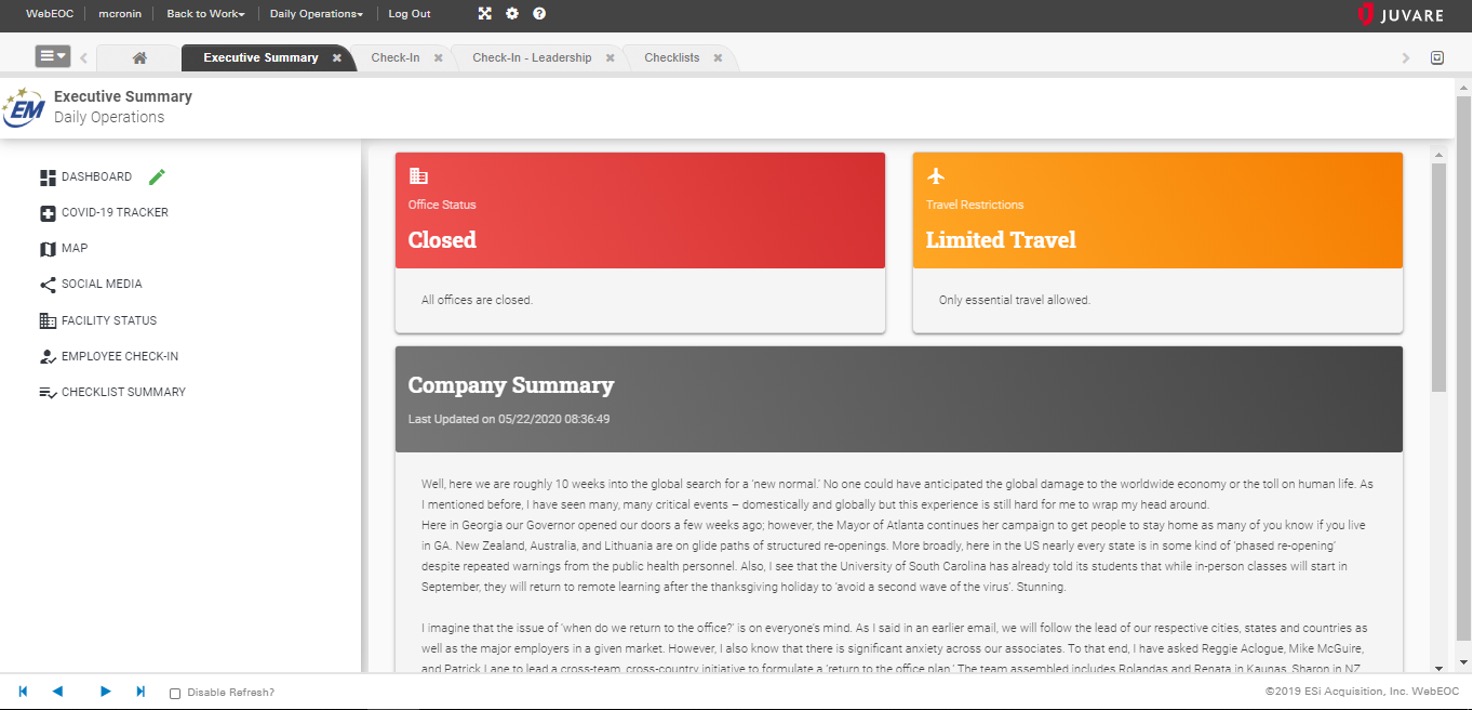
Task: Close the Check-In - Leadership tab
Action: point(610,58)
